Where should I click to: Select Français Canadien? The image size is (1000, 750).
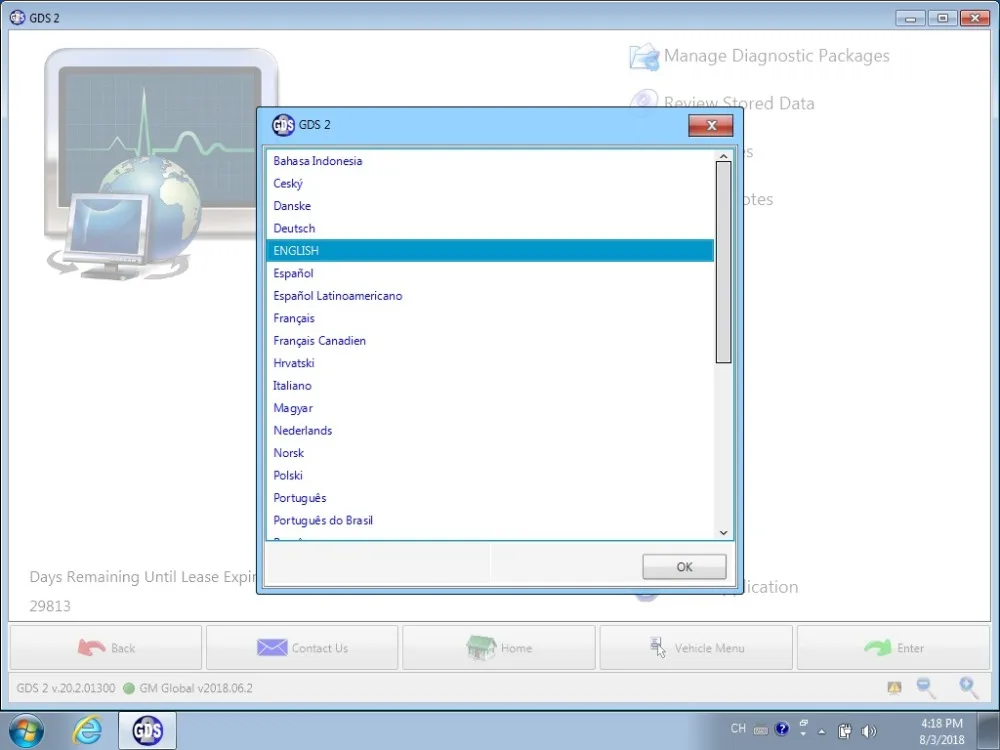tap(490, 341)
